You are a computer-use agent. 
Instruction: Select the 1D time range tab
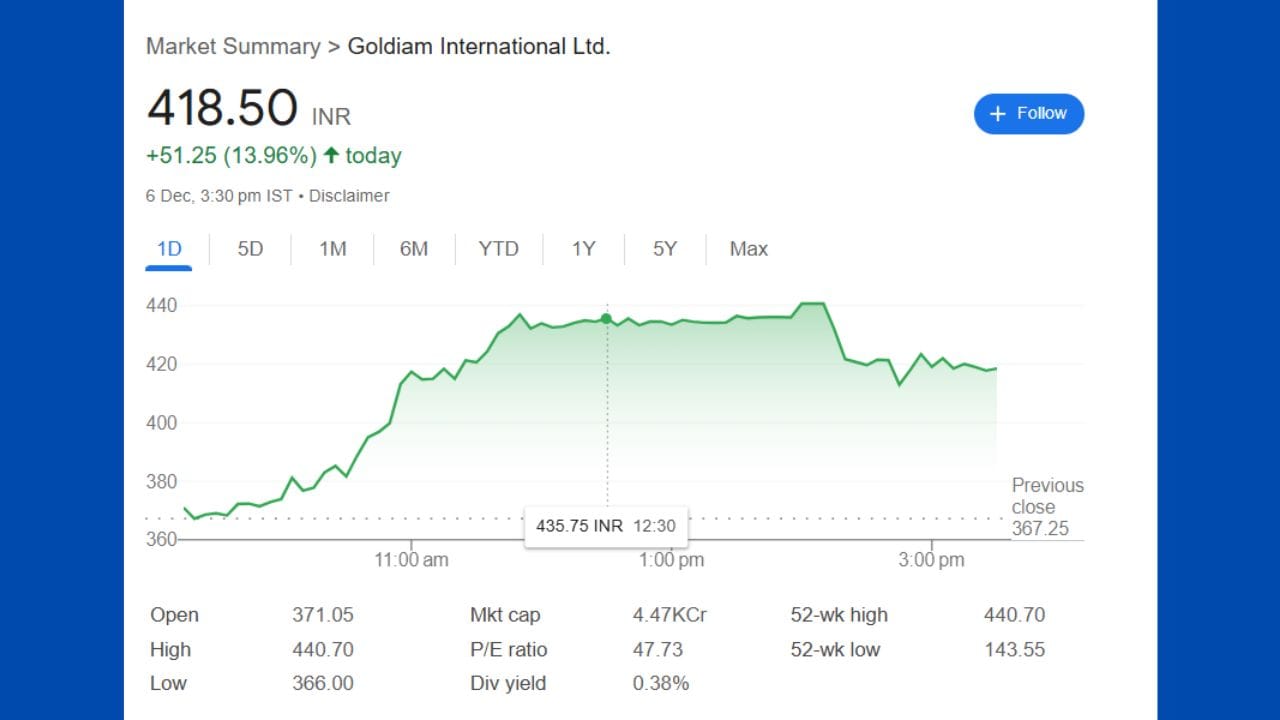click(x=169, y=249)
